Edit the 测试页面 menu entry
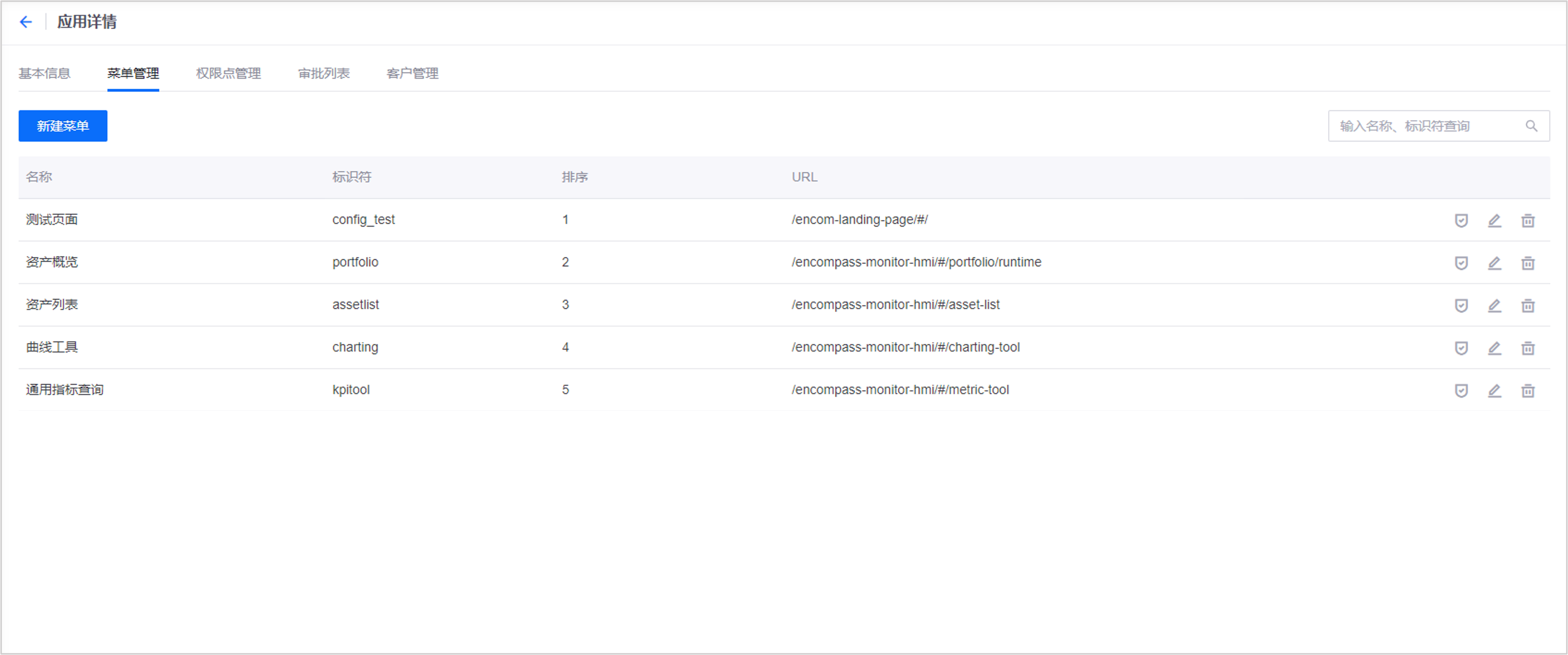The height and width of the screenshot is (655, 1568). [x=1494, y=220]
